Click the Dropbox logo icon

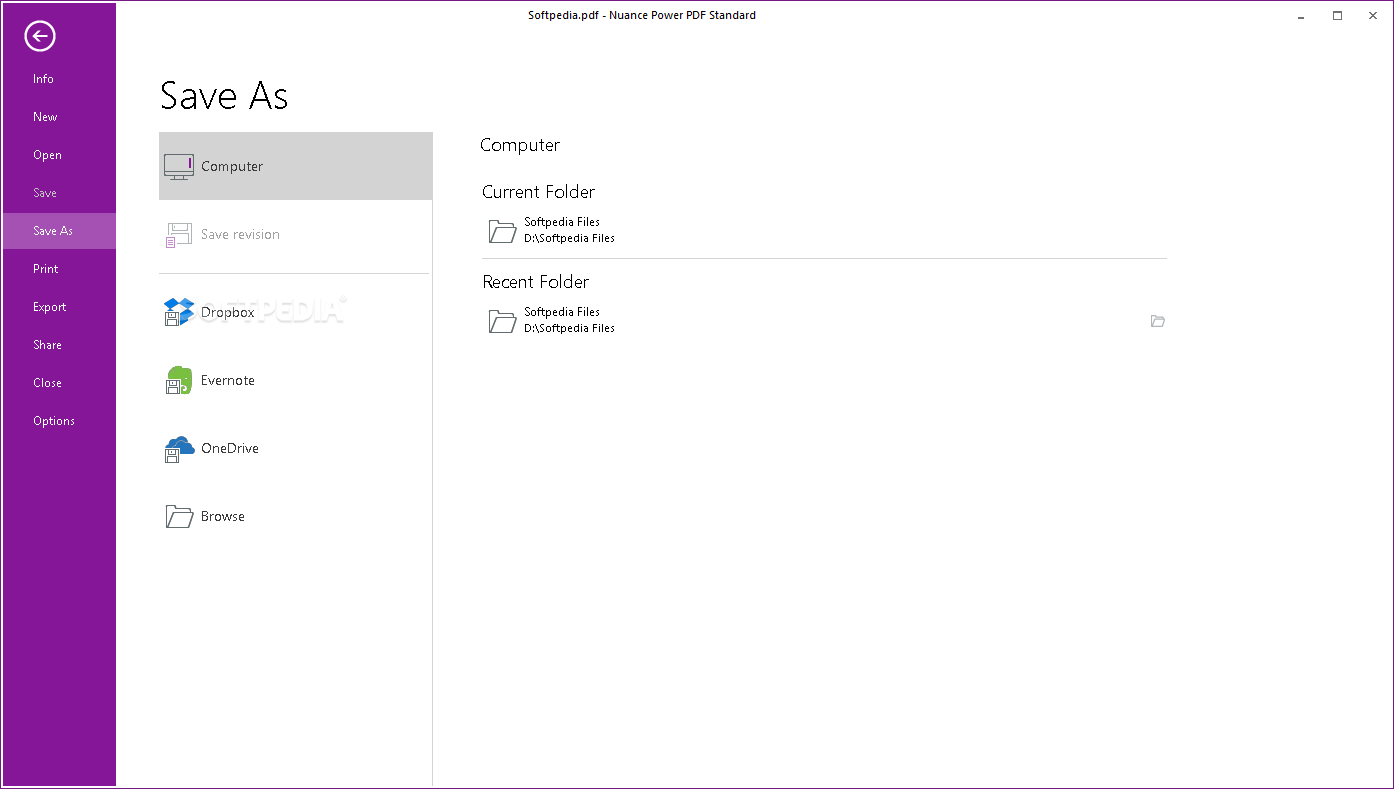pos(179,312)
